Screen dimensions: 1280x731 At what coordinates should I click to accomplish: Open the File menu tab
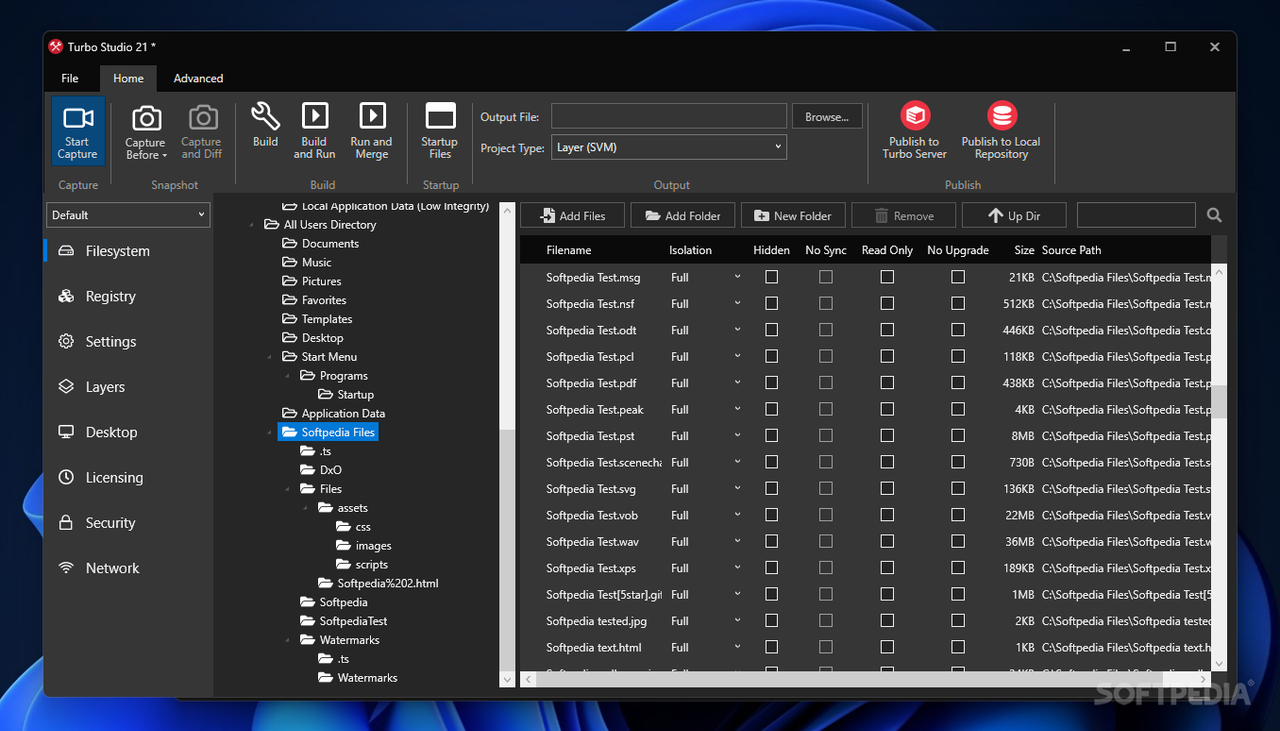(70, 78)
